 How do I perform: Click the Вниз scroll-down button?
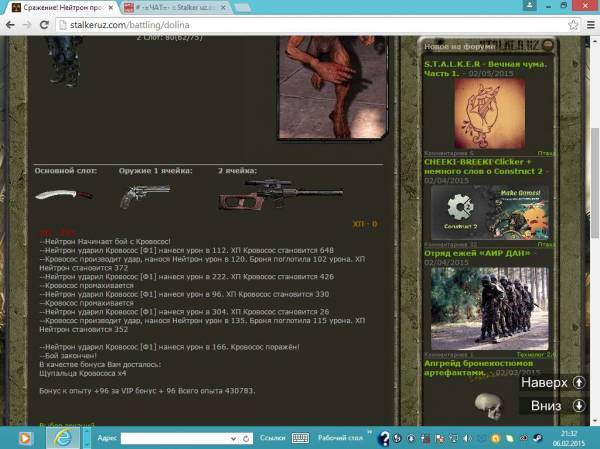[553, 405]
